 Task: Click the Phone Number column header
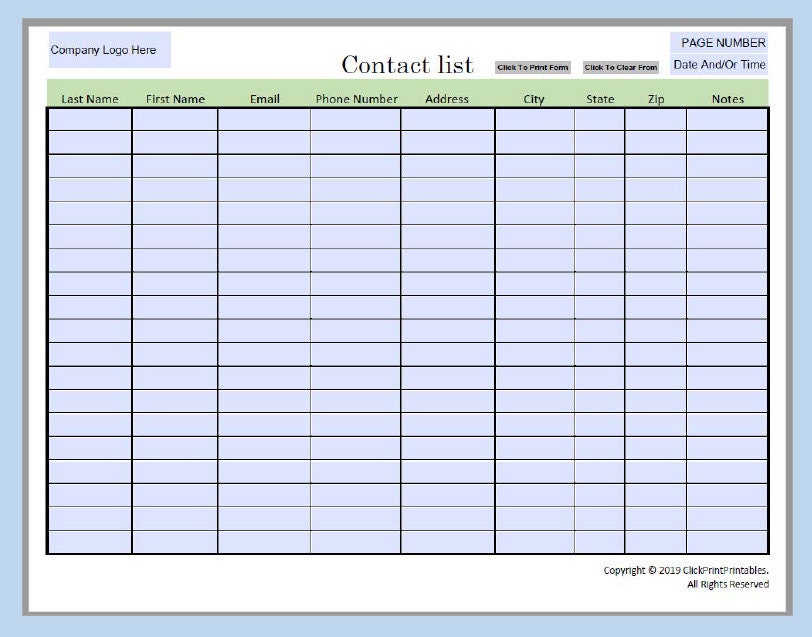356,99
